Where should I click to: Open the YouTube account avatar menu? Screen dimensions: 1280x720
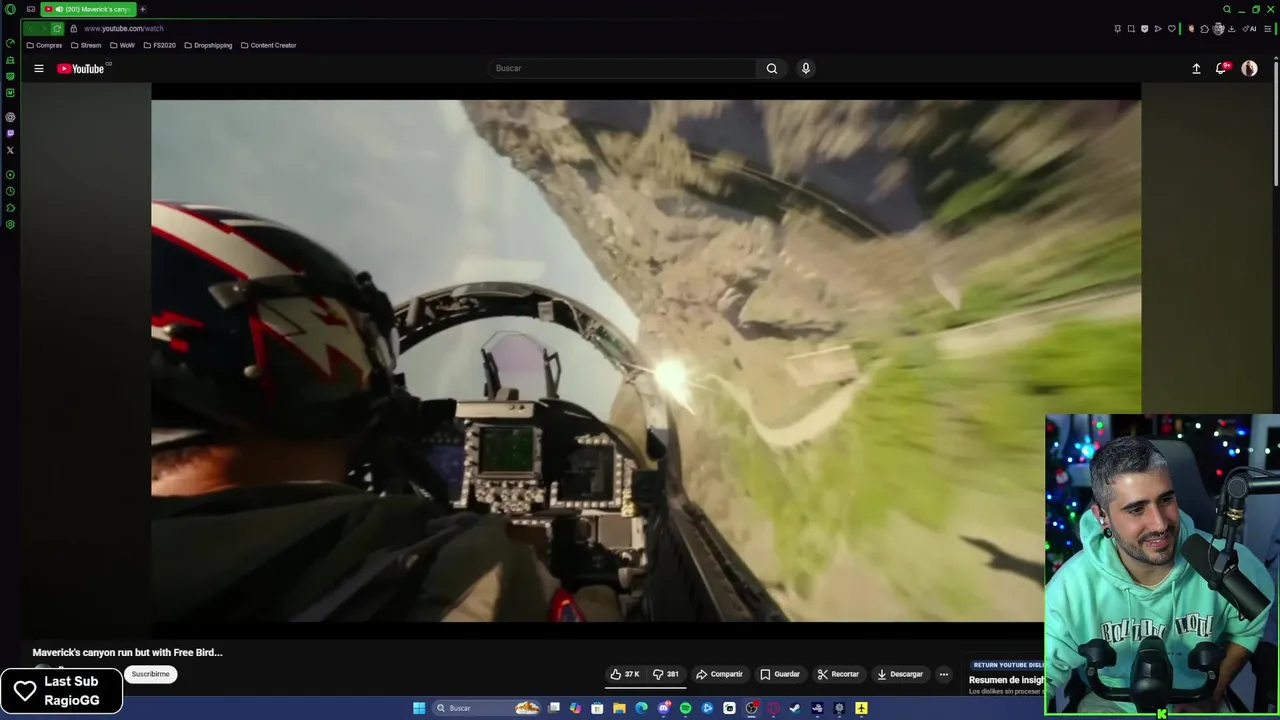pyautogui.click(x=1249, y=68)
